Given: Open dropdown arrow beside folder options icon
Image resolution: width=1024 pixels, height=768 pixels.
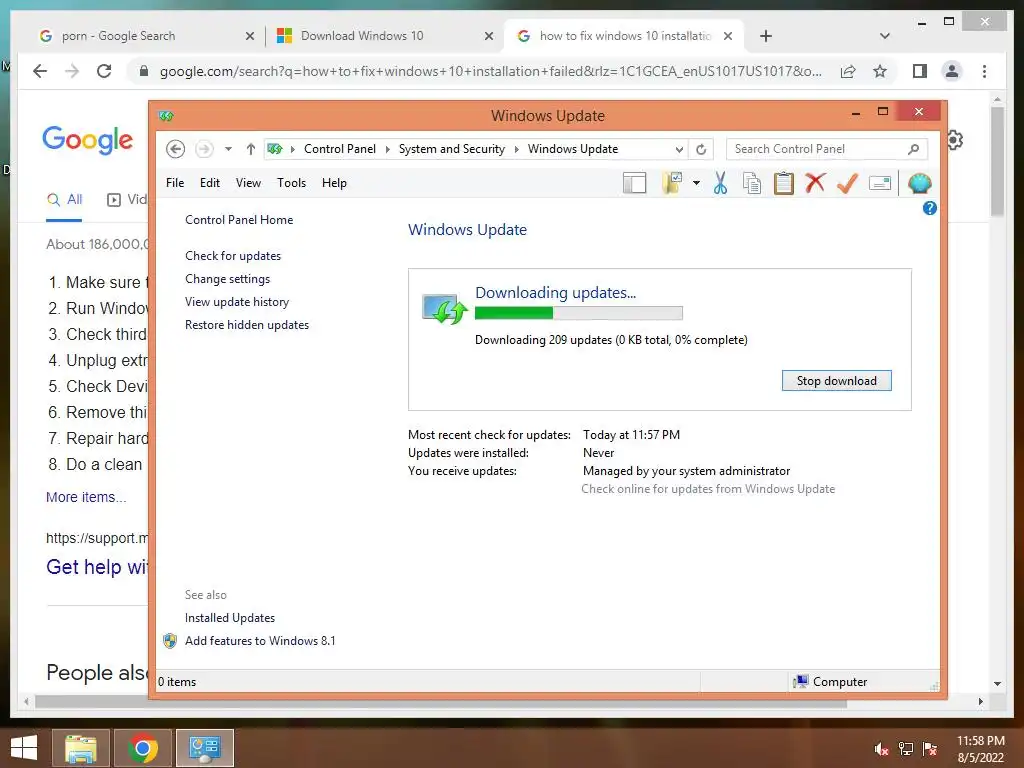Looking at the screenshot, I should [x=696, y=184].
